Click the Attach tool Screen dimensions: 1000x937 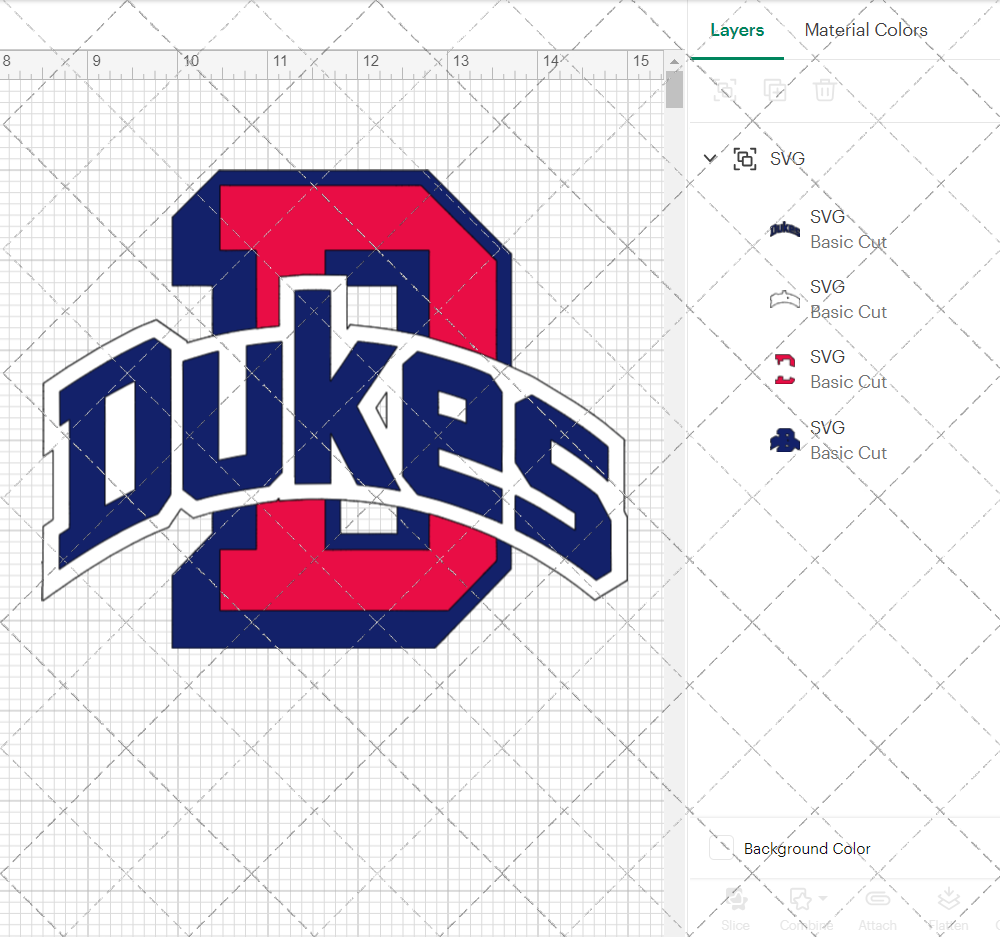pos(878,909)
